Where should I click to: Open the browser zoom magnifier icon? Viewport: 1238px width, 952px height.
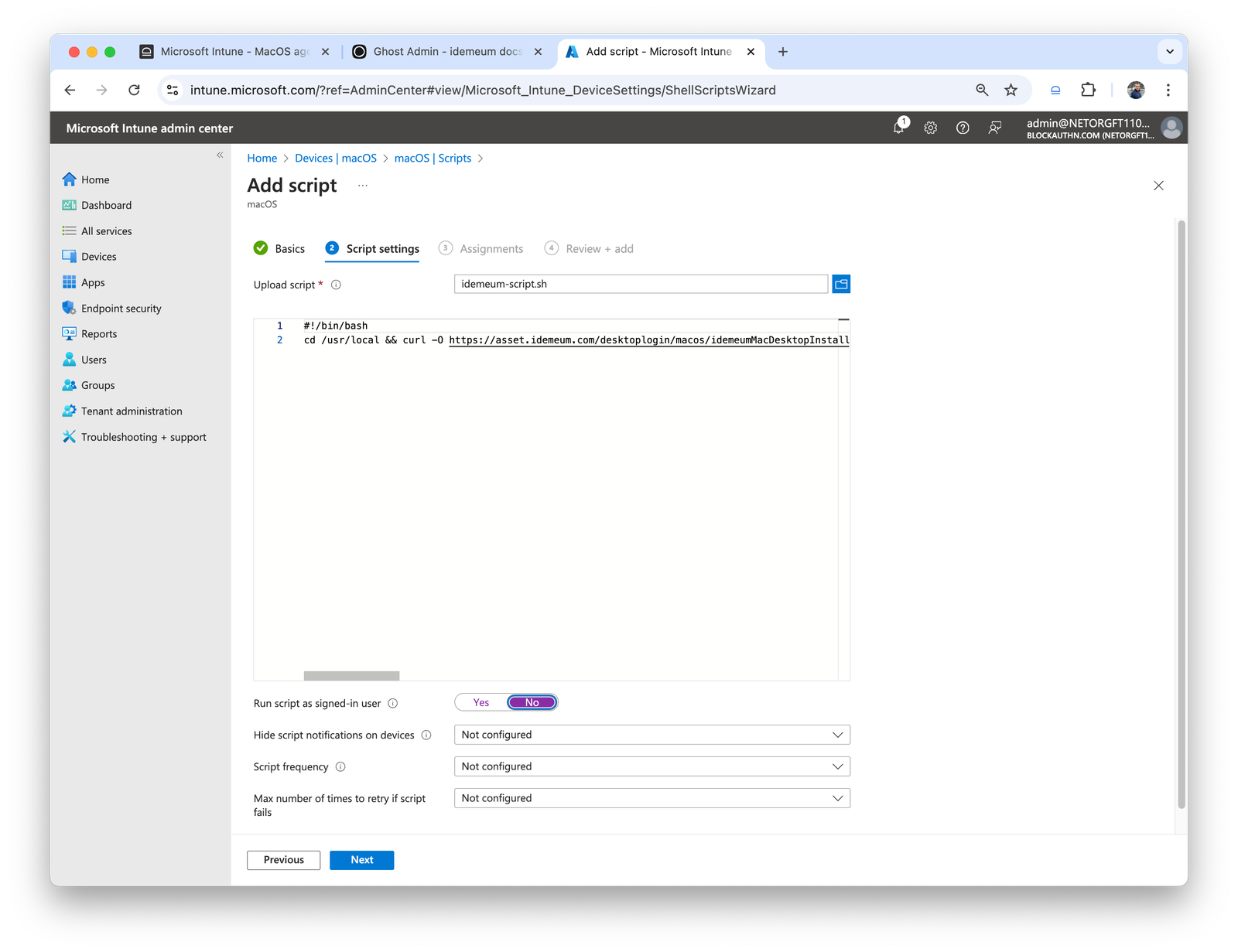[x=982, y=90]
